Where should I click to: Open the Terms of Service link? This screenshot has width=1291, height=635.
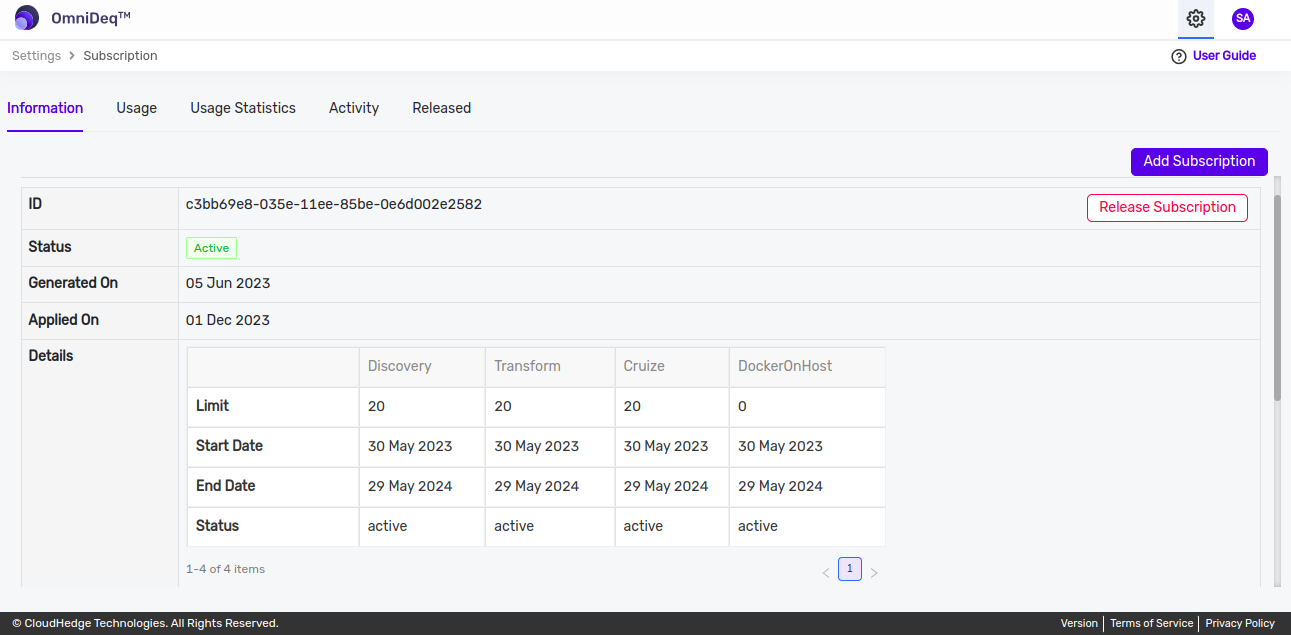click(x=1151, y=623)
